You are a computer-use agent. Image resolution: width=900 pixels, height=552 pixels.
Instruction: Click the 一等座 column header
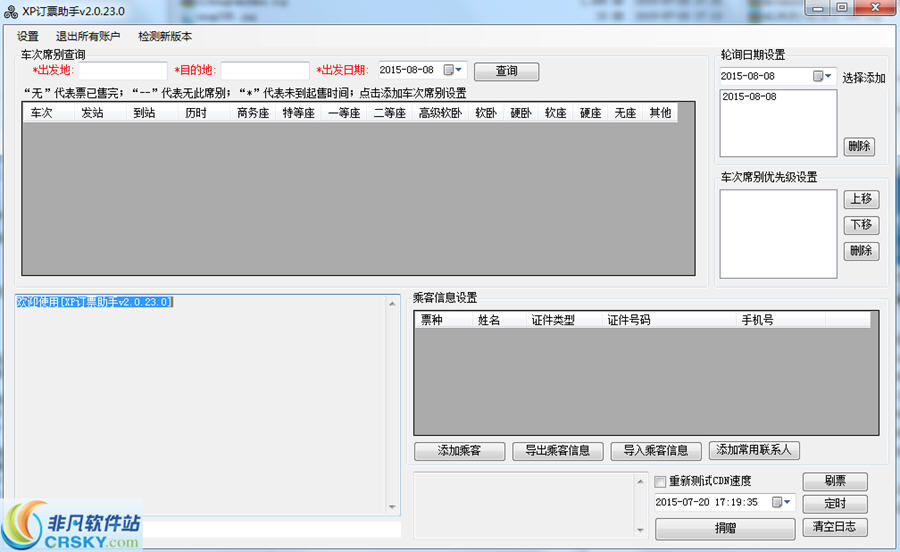(x=344, y=112)
